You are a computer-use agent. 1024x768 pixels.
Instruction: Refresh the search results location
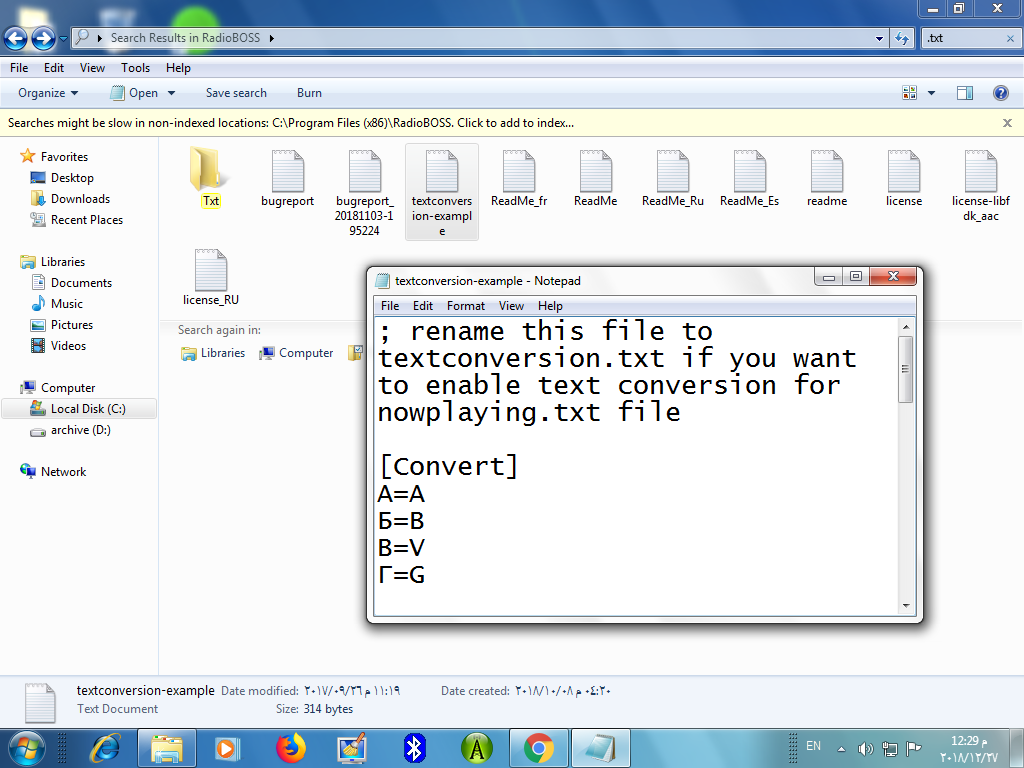coord(902,39)
